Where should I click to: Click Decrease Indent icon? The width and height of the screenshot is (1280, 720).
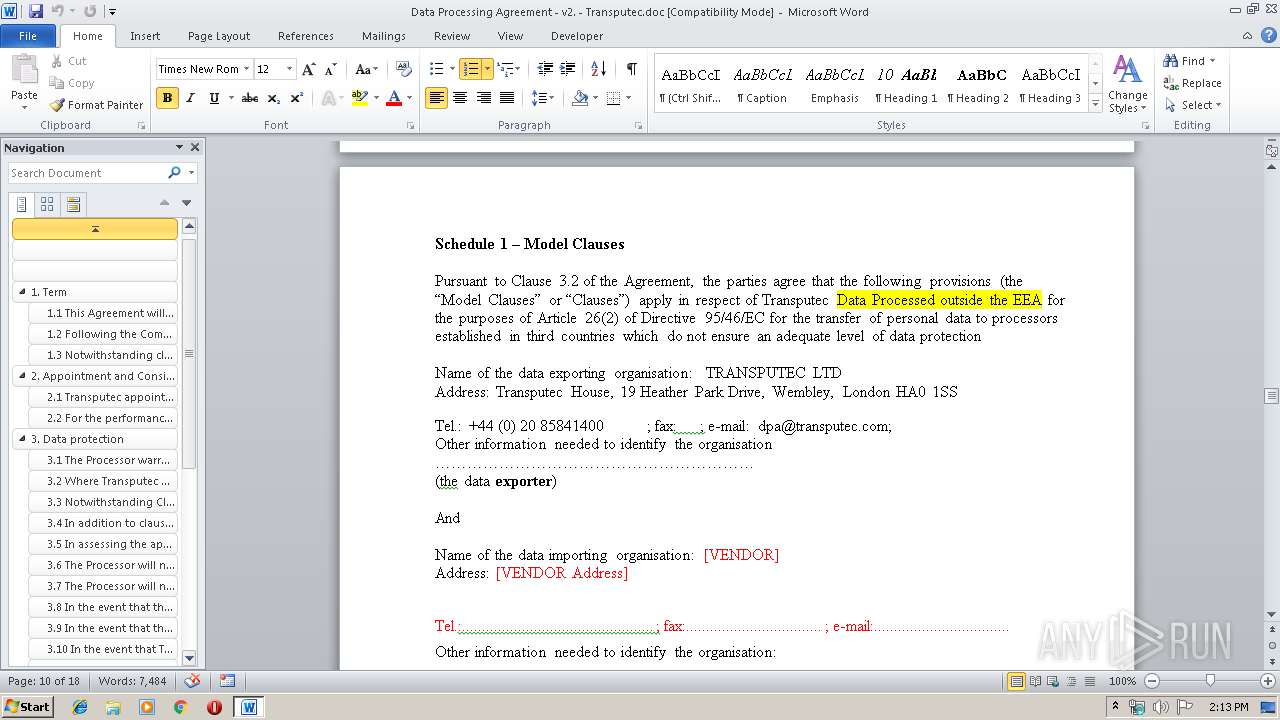coord(545,69)
